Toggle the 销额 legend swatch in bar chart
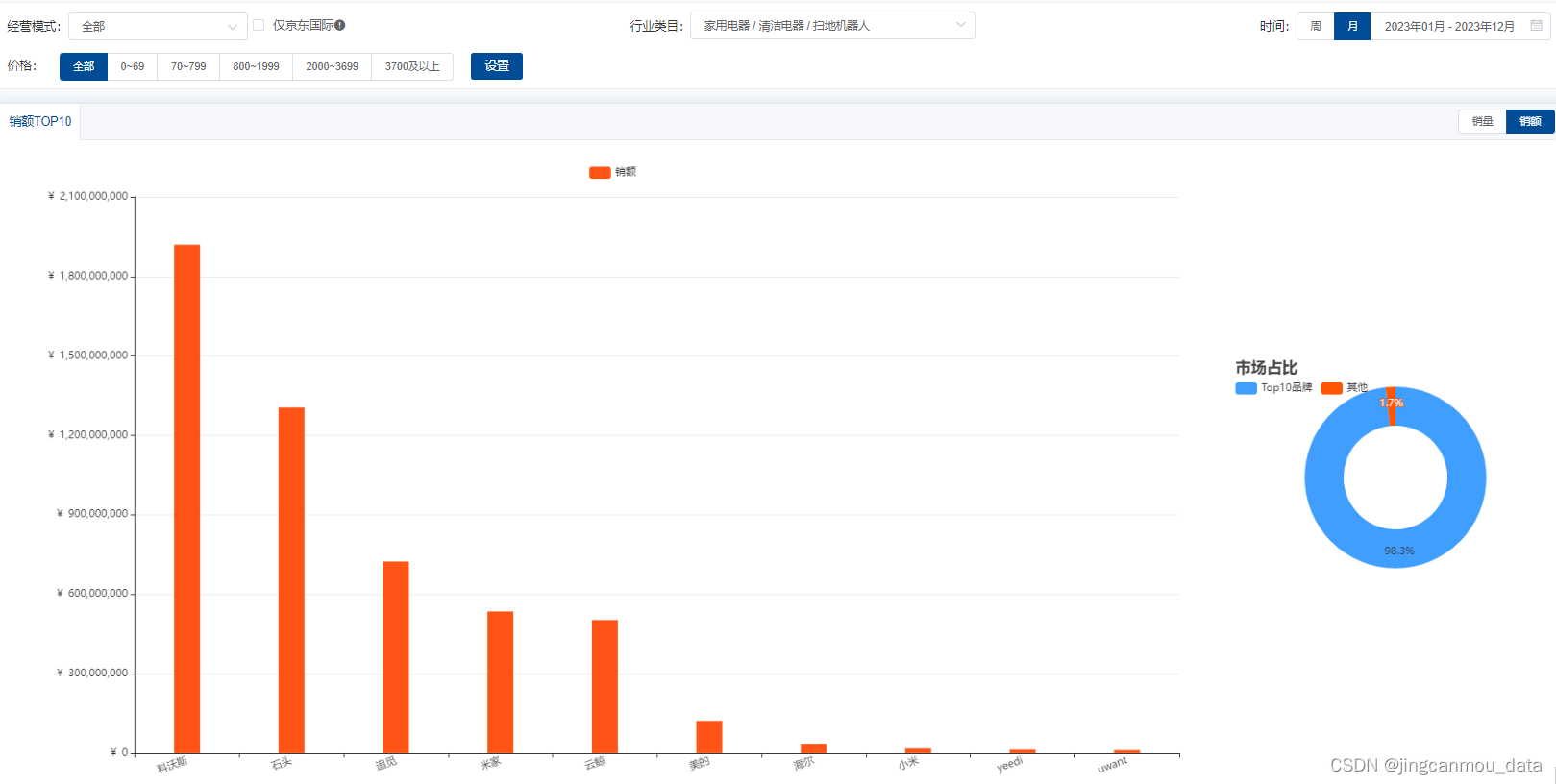Image resolution: width=1556 pixels, height=784 pixels. pos(600,172)
